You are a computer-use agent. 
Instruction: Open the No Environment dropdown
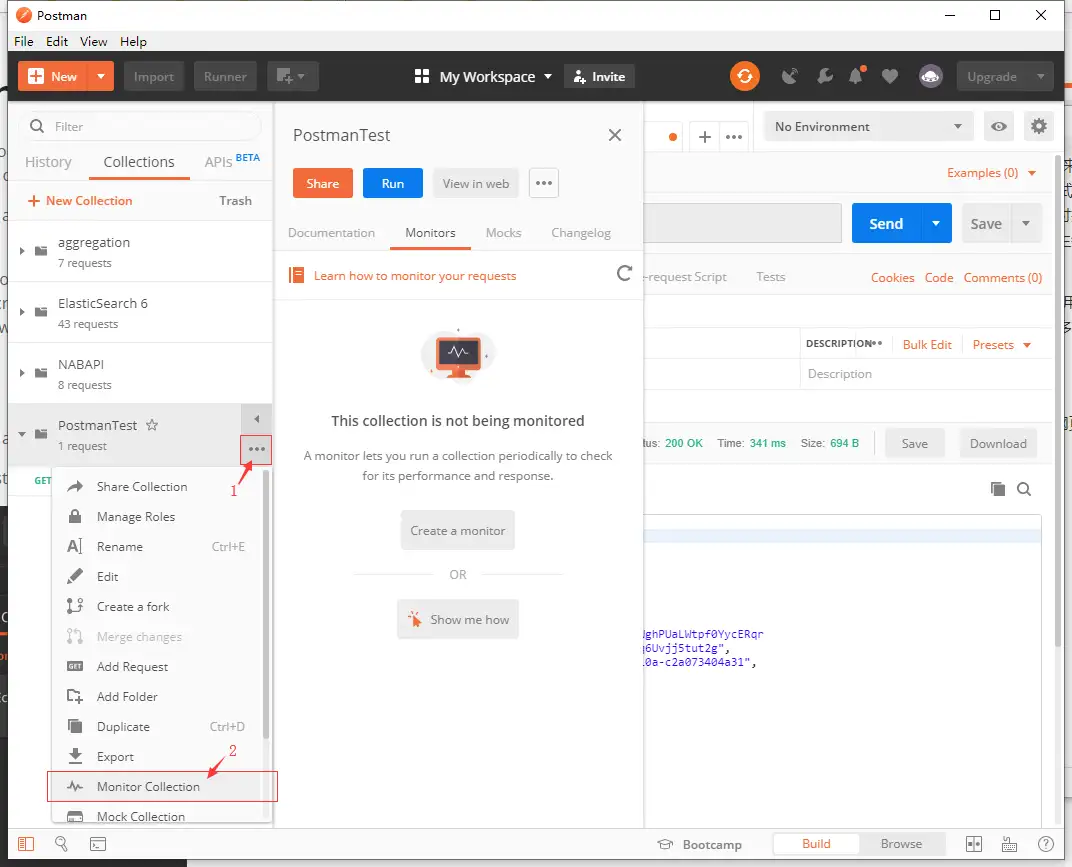(x=867, y=127)
